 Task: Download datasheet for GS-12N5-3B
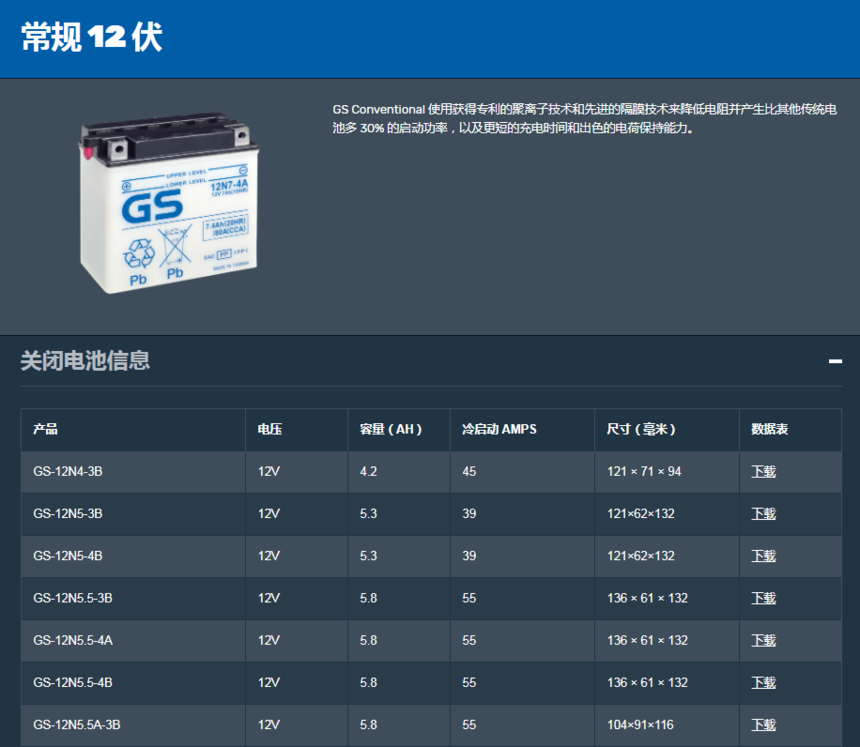(763, 513)
